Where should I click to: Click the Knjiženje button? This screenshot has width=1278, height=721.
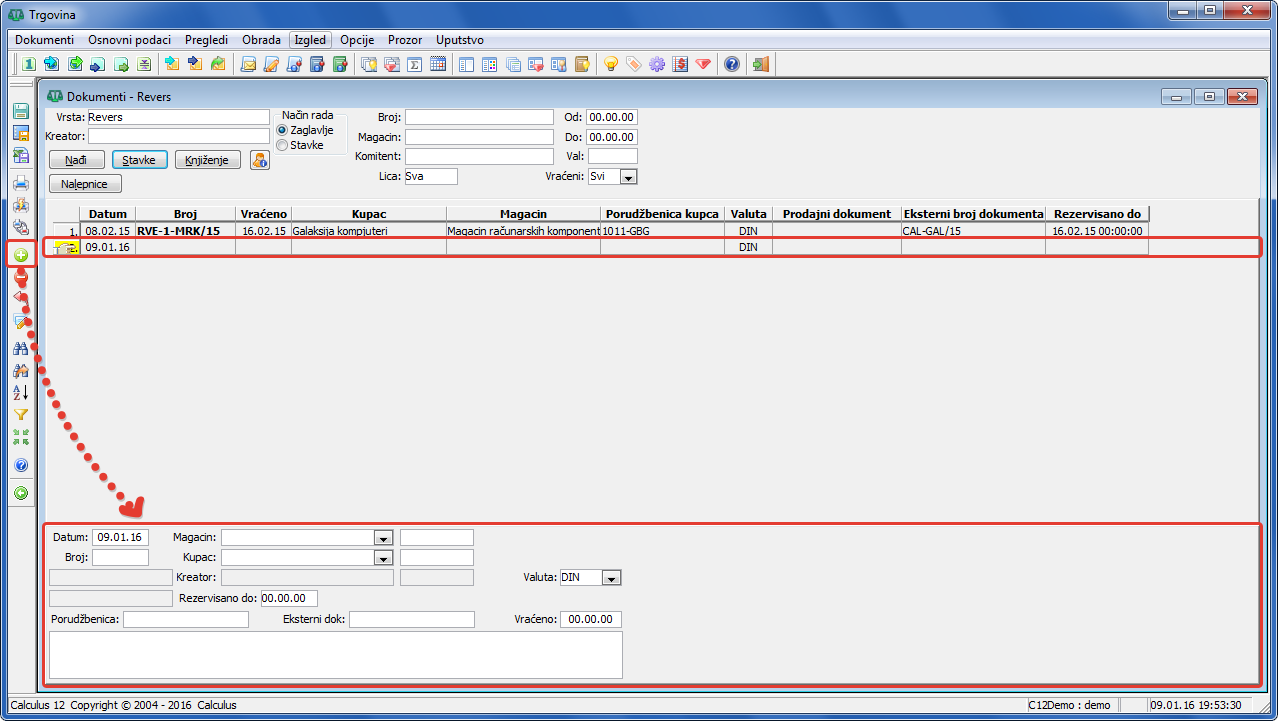(x=208, y=160)
